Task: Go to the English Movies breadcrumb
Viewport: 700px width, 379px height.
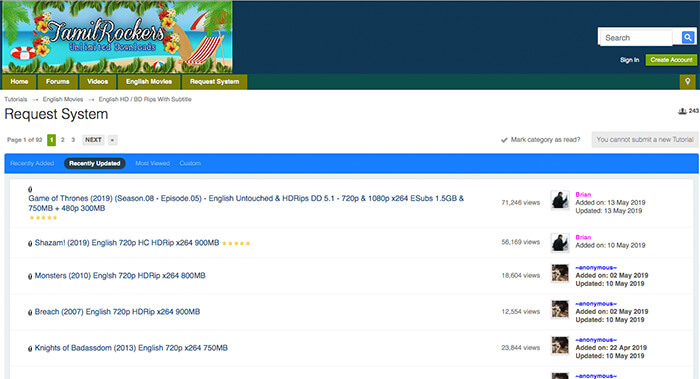Action: (63, 99)
